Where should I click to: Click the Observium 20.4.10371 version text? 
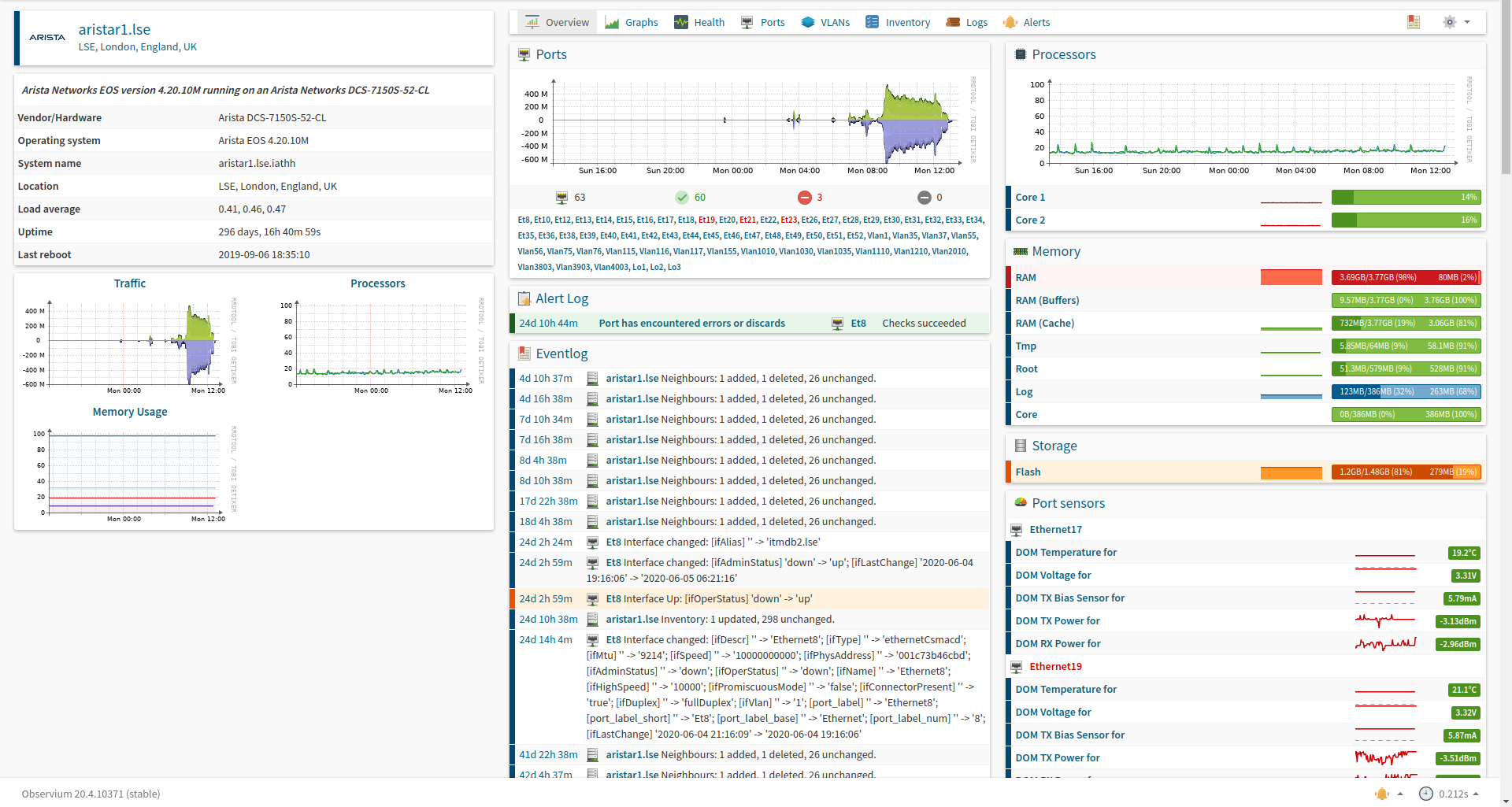tap(91, 794)
